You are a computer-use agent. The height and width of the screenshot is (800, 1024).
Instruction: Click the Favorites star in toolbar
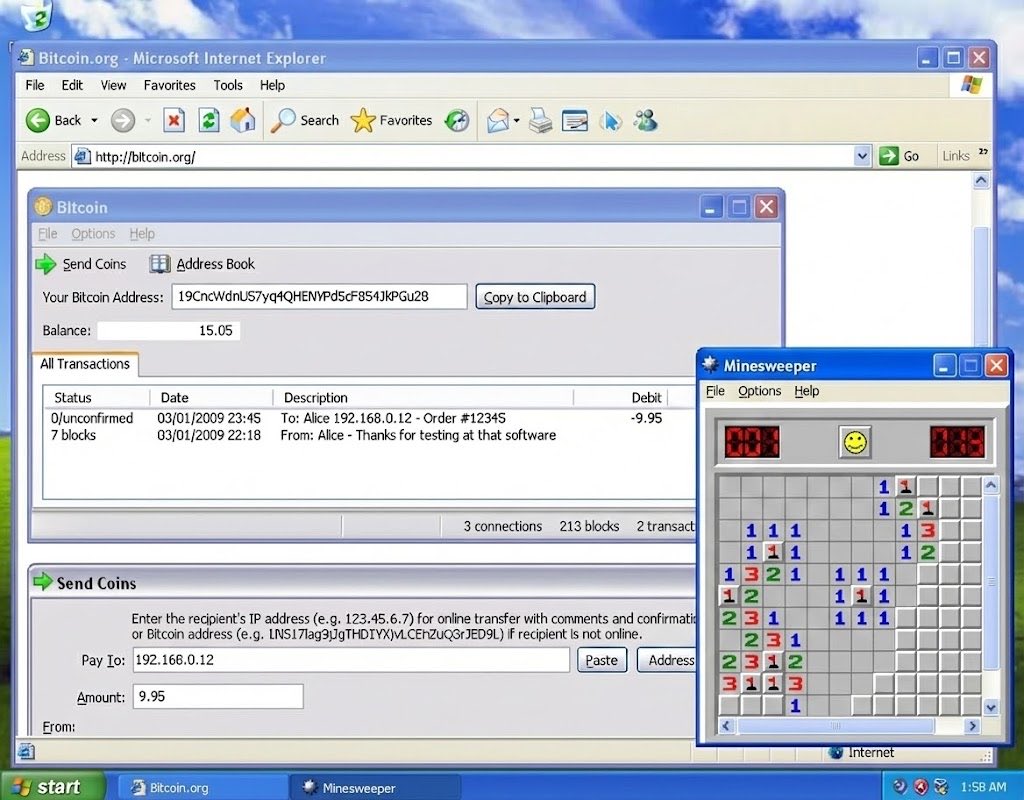click(363, 121)
